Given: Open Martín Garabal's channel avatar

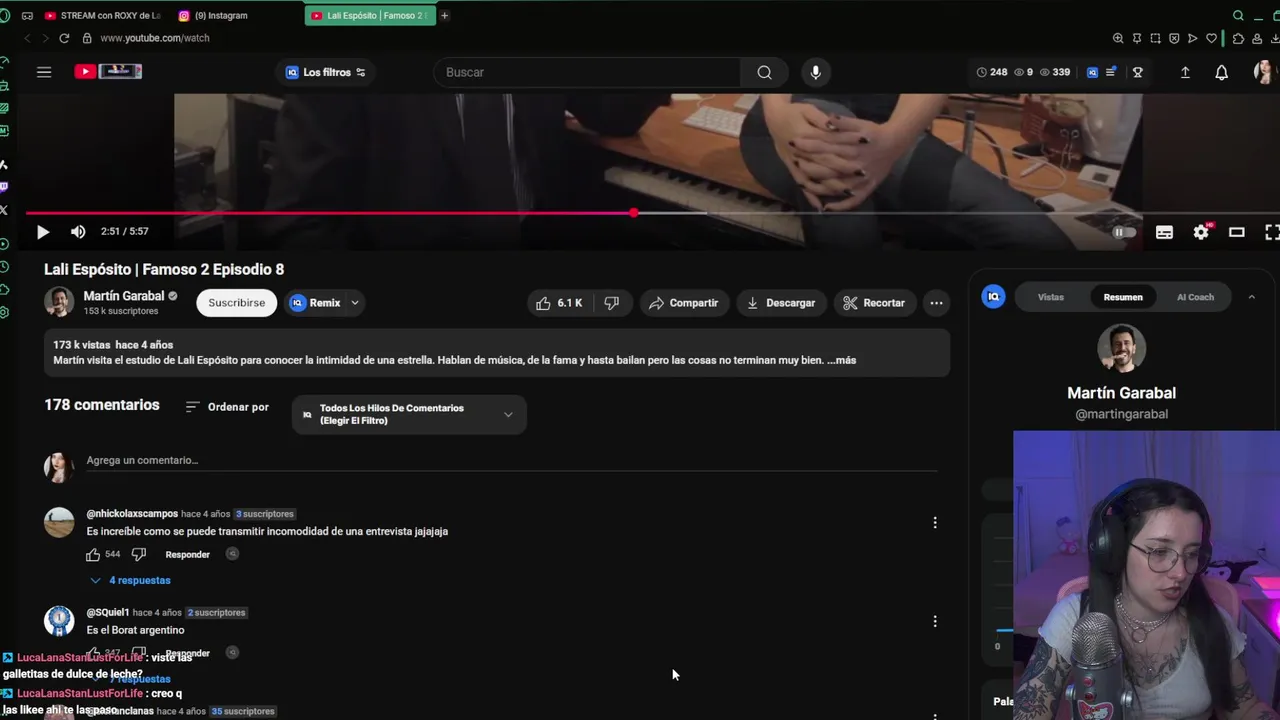Looking at the screenshot, I should coord(59,302).
